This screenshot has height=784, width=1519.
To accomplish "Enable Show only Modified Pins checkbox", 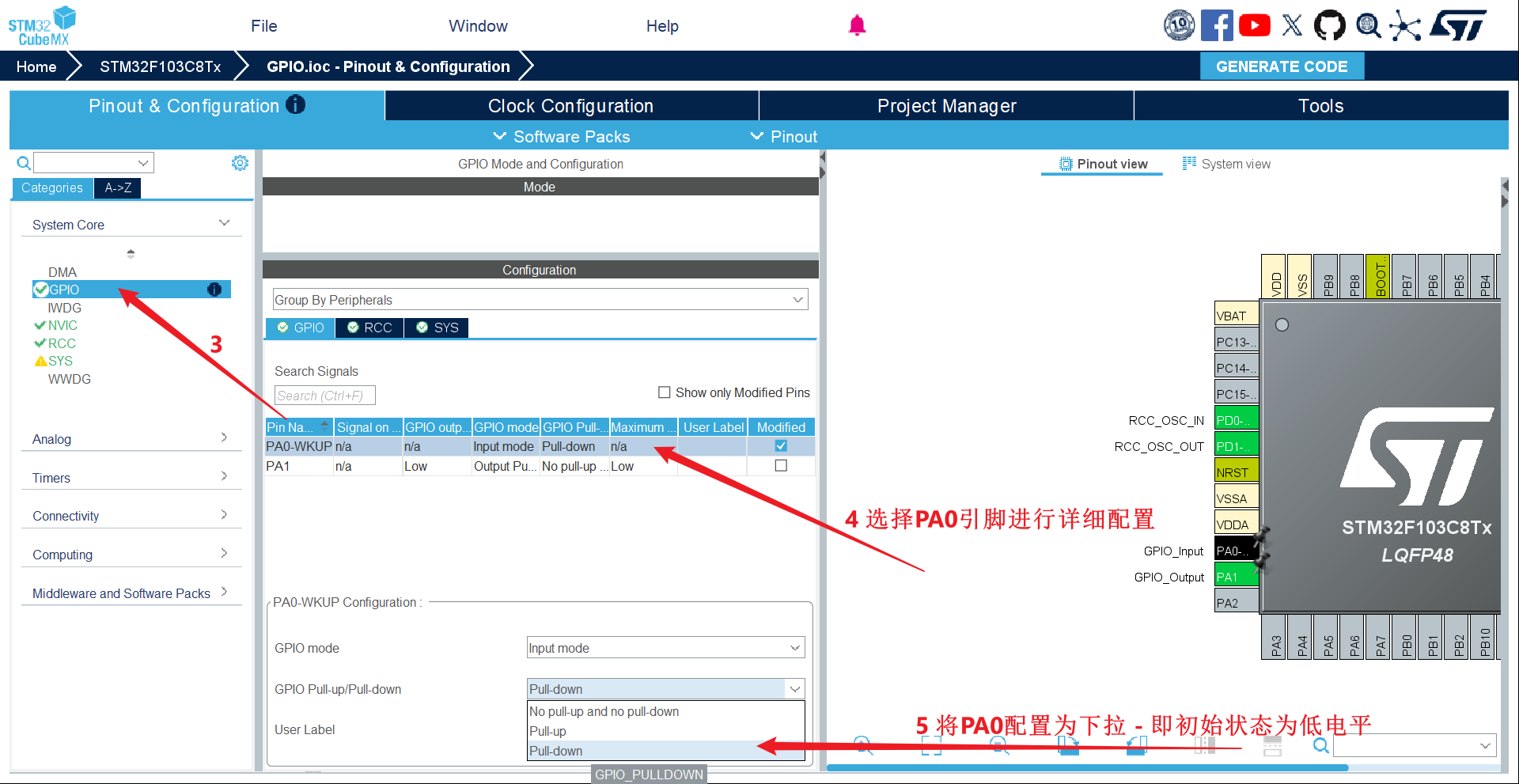I will point(665,392).
